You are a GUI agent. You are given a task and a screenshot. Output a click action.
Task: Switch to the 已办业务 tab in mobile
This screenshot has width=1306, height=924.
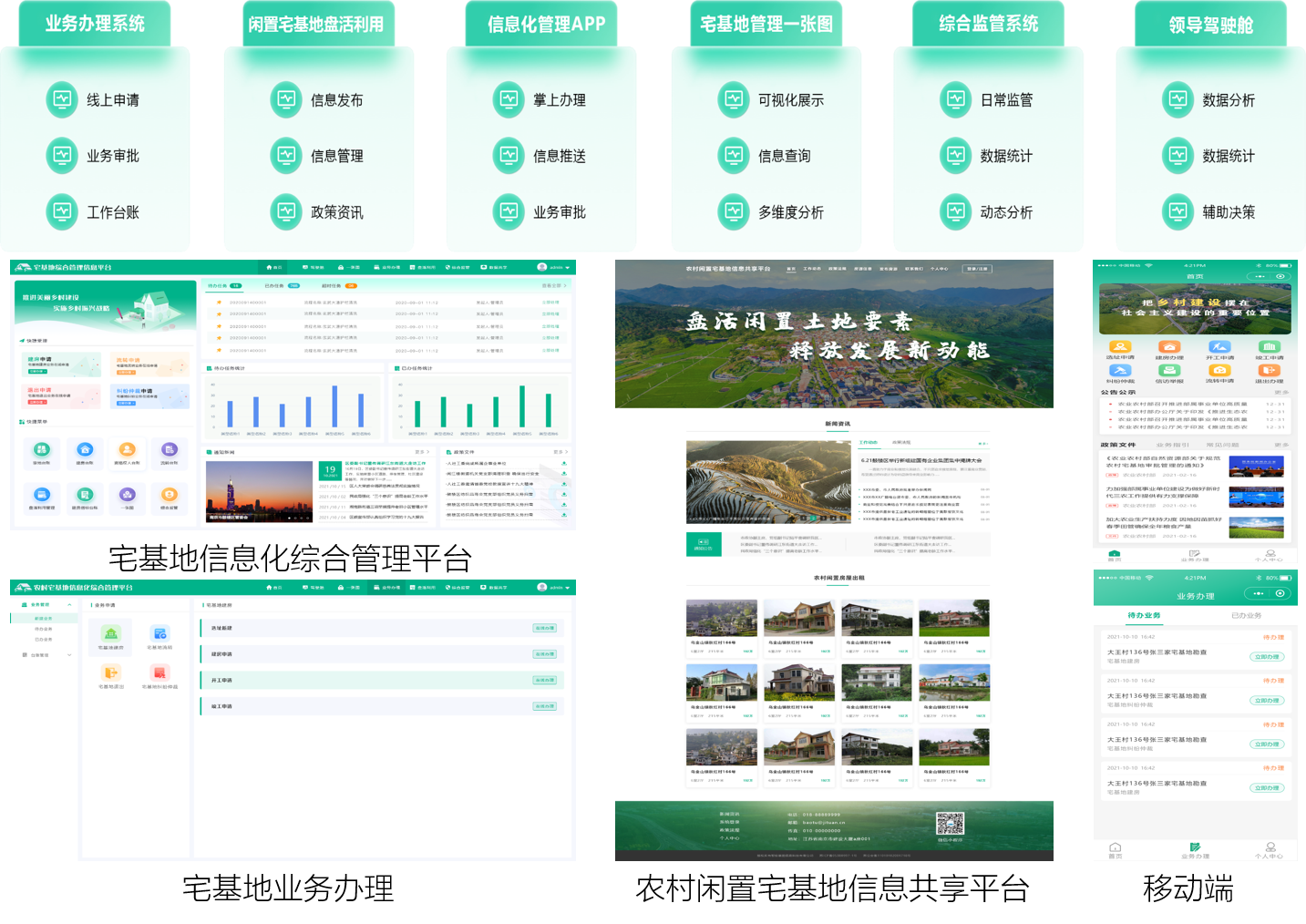1246,616
